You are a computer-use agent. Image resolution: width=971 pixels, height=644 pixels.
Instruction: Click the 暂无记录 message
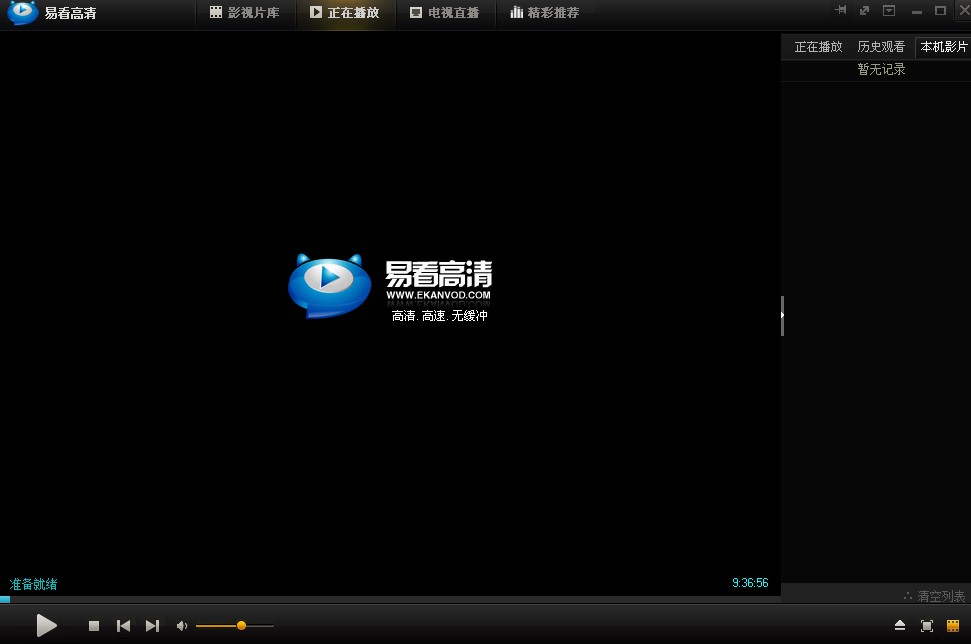click(881, 69)
